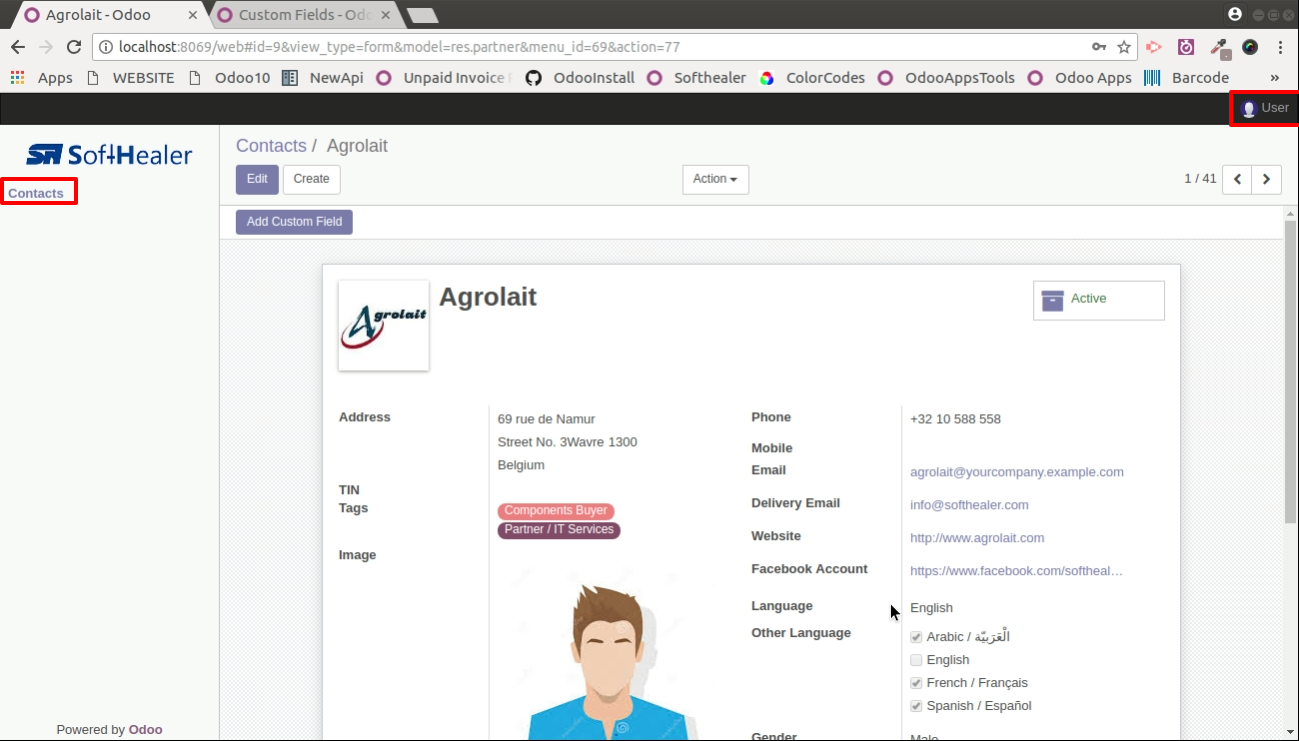The image size is (1299, 741).
Task: Open the Odoo Apps bookmark
Action: 1080,77
